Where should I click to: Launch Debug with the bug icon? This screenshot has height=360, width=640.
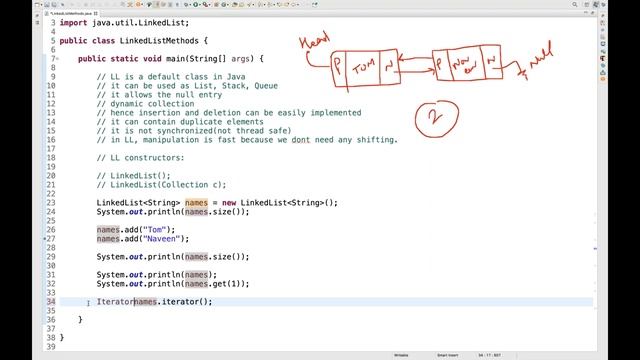coord(186,4)
